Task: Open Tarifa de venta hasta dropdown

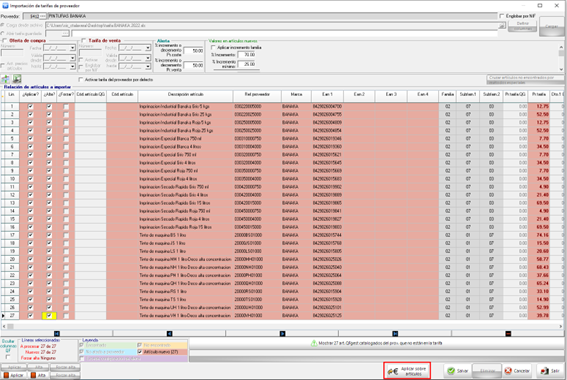Action: point(148,67)
